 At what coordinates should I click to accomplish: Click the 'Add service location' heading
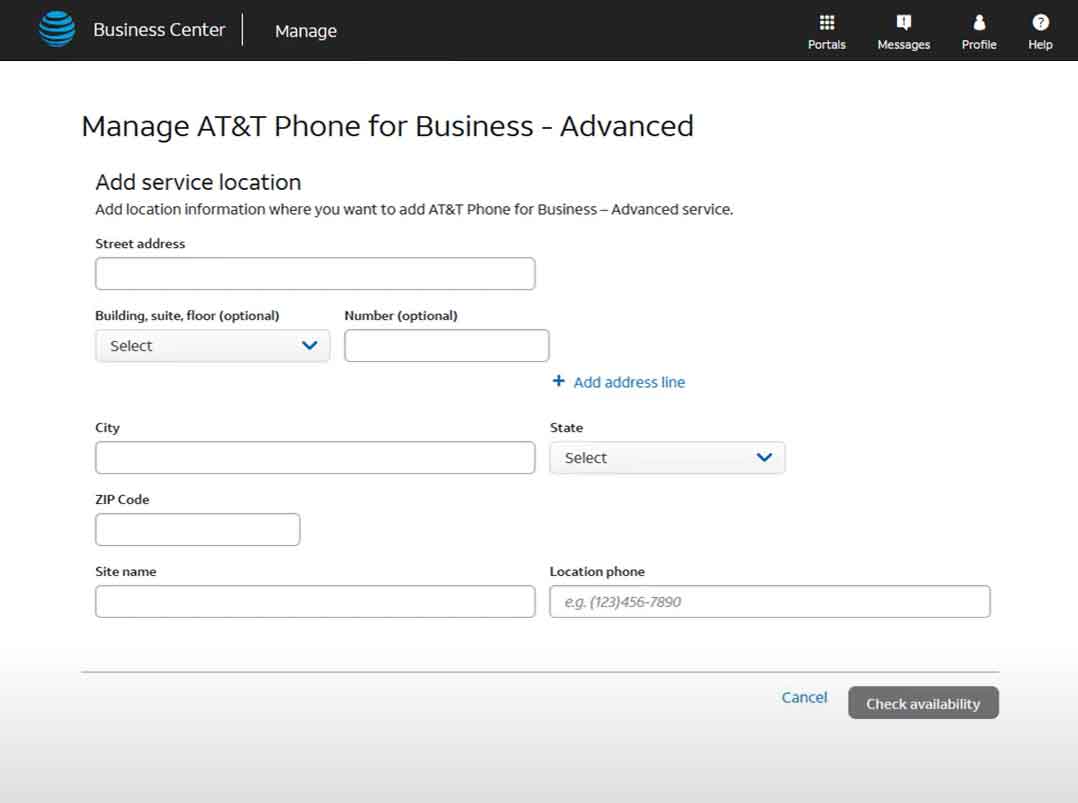[198, 182]
